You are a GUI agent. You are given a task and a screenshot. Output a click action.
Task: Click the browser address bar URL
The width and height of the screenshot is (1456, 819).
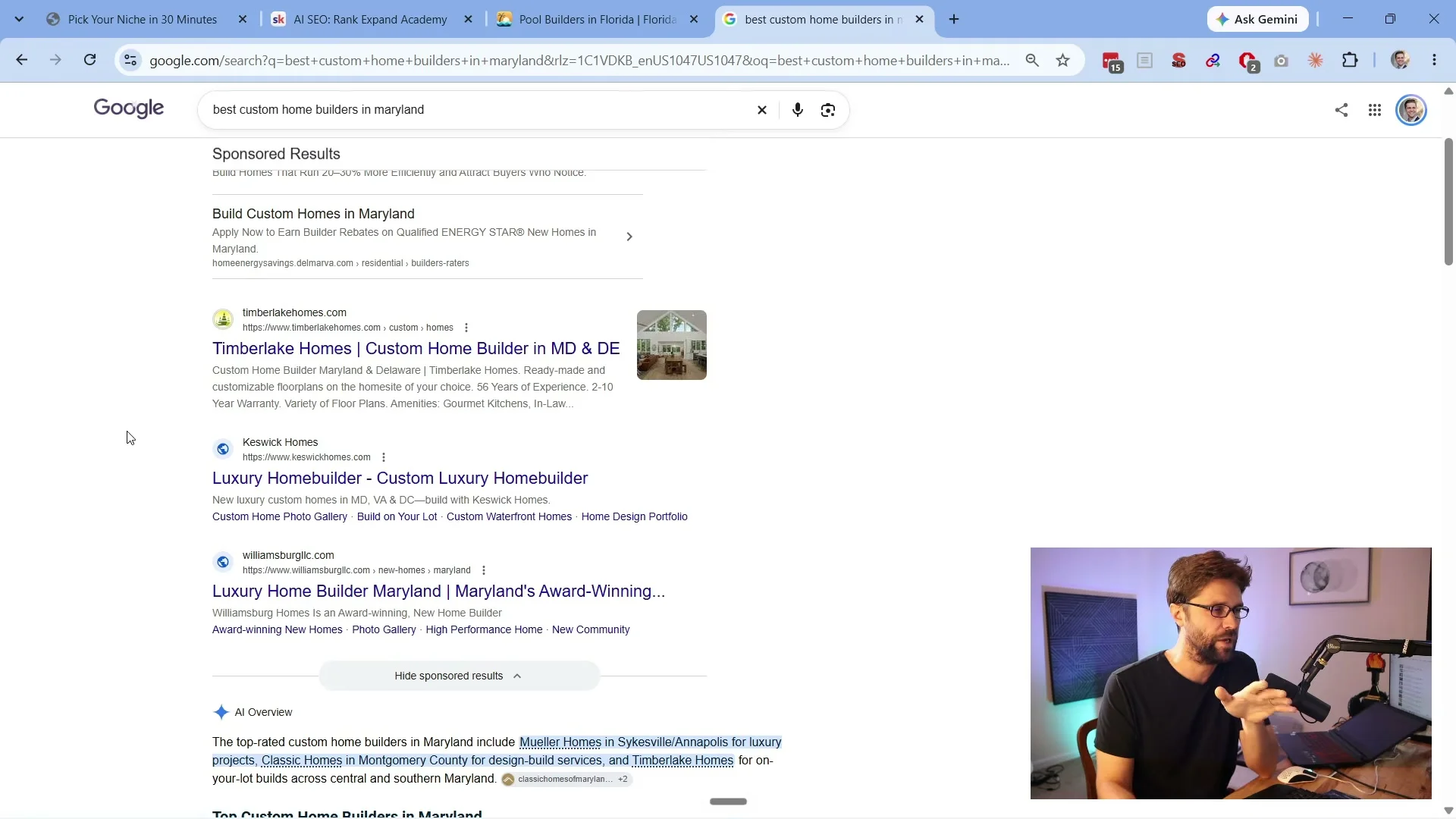point(579,60)
